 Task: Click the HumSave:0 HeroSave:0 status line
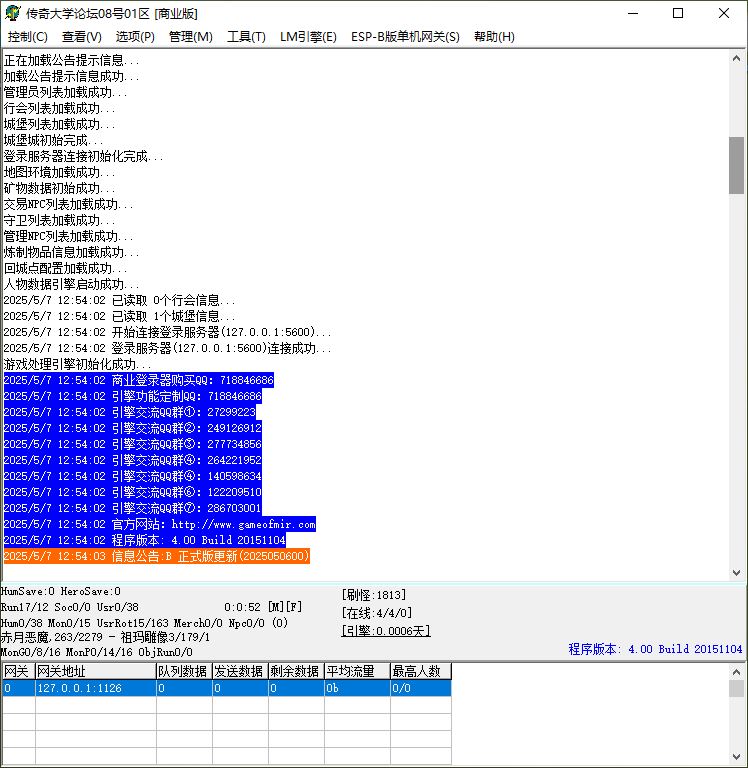[61, 592]
